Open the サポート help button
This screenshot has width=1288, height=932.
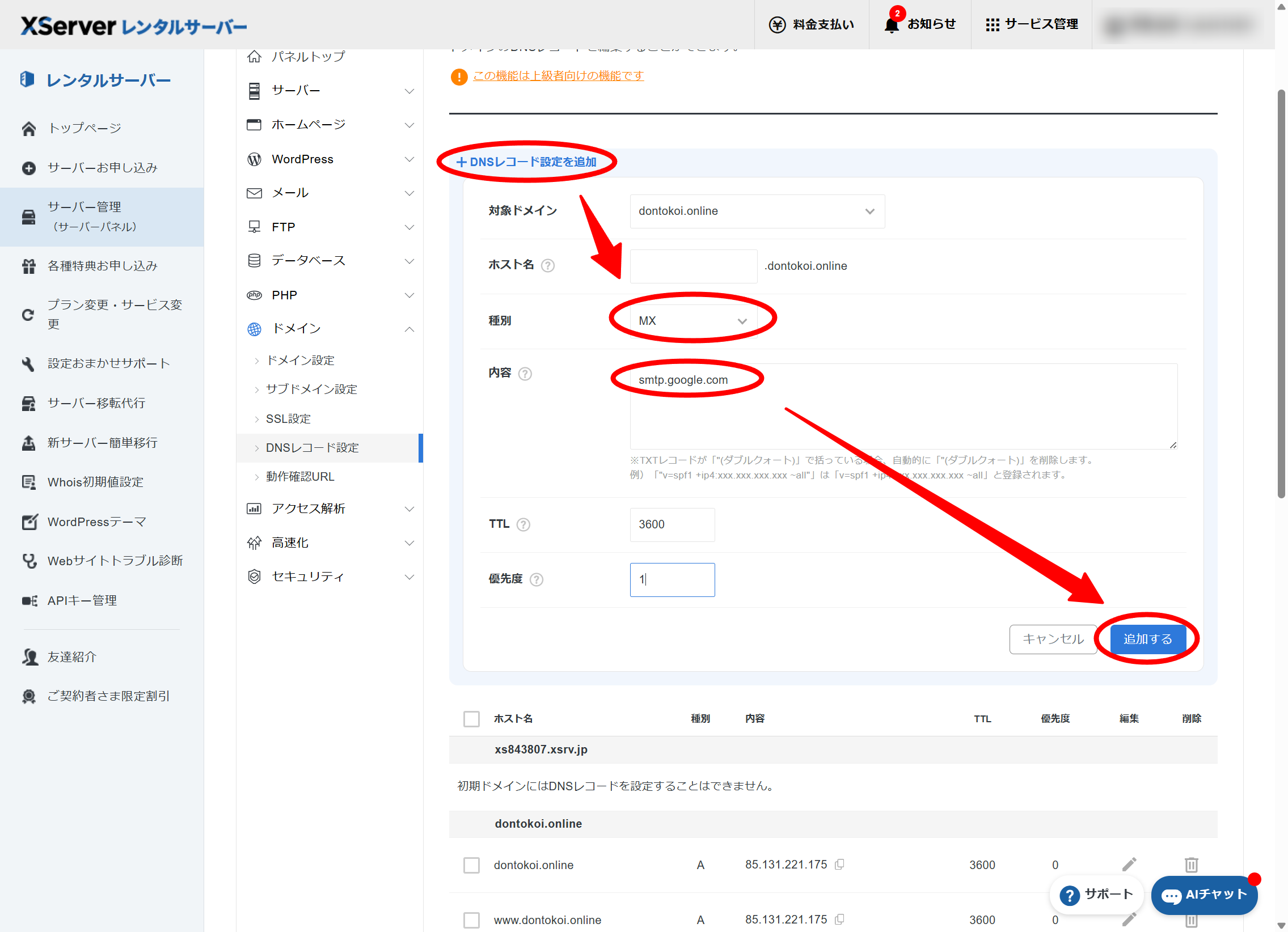click(1096, 895)
